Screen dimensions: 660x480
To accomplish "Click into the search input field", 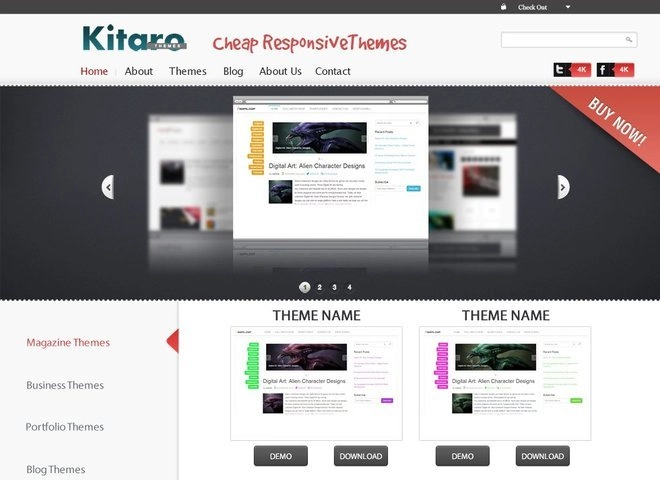I will pos(562,40).
